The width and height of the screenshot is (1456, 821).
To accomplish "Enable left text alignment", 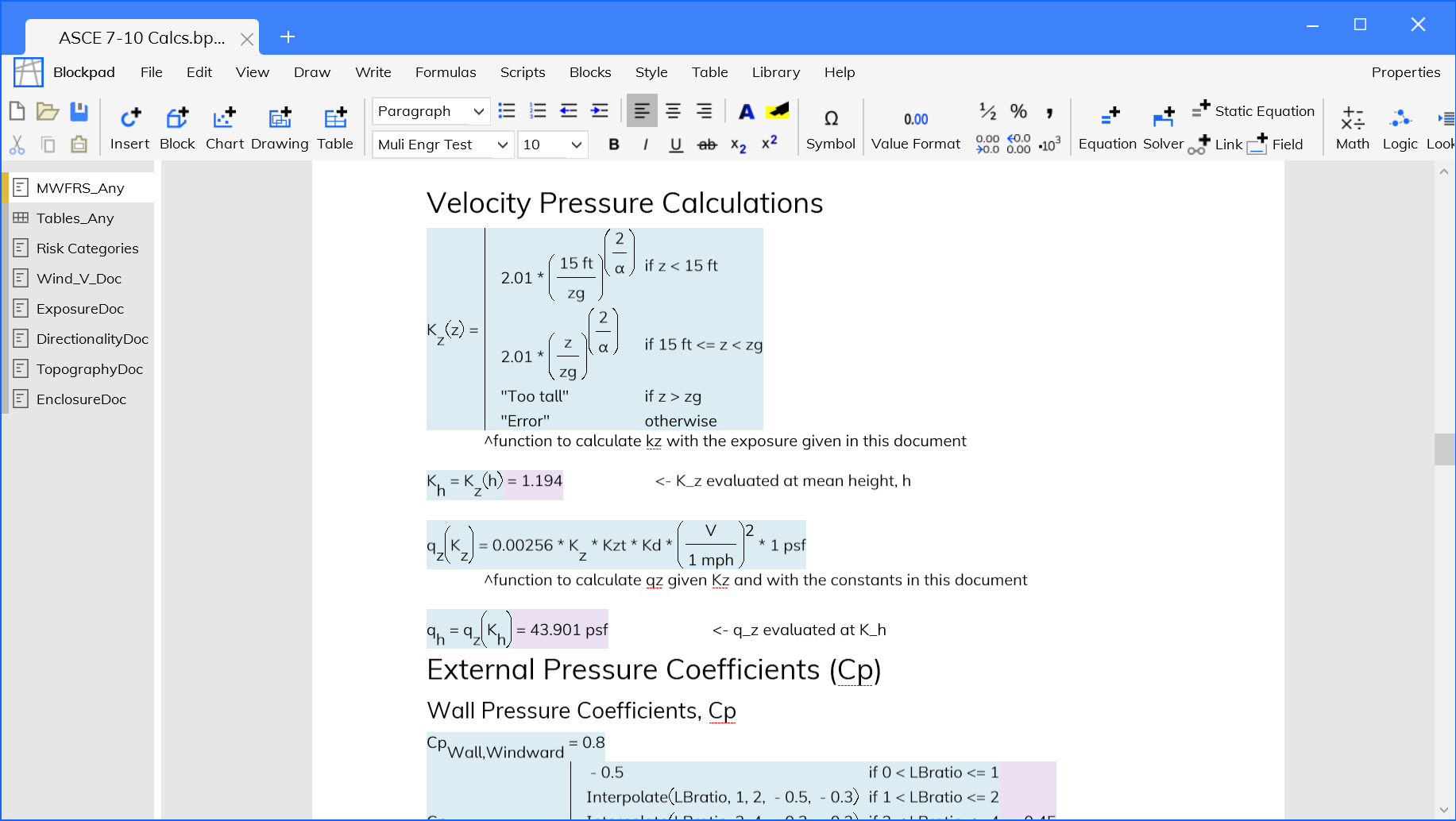I will pyautogui.click(x=642, y=111).
